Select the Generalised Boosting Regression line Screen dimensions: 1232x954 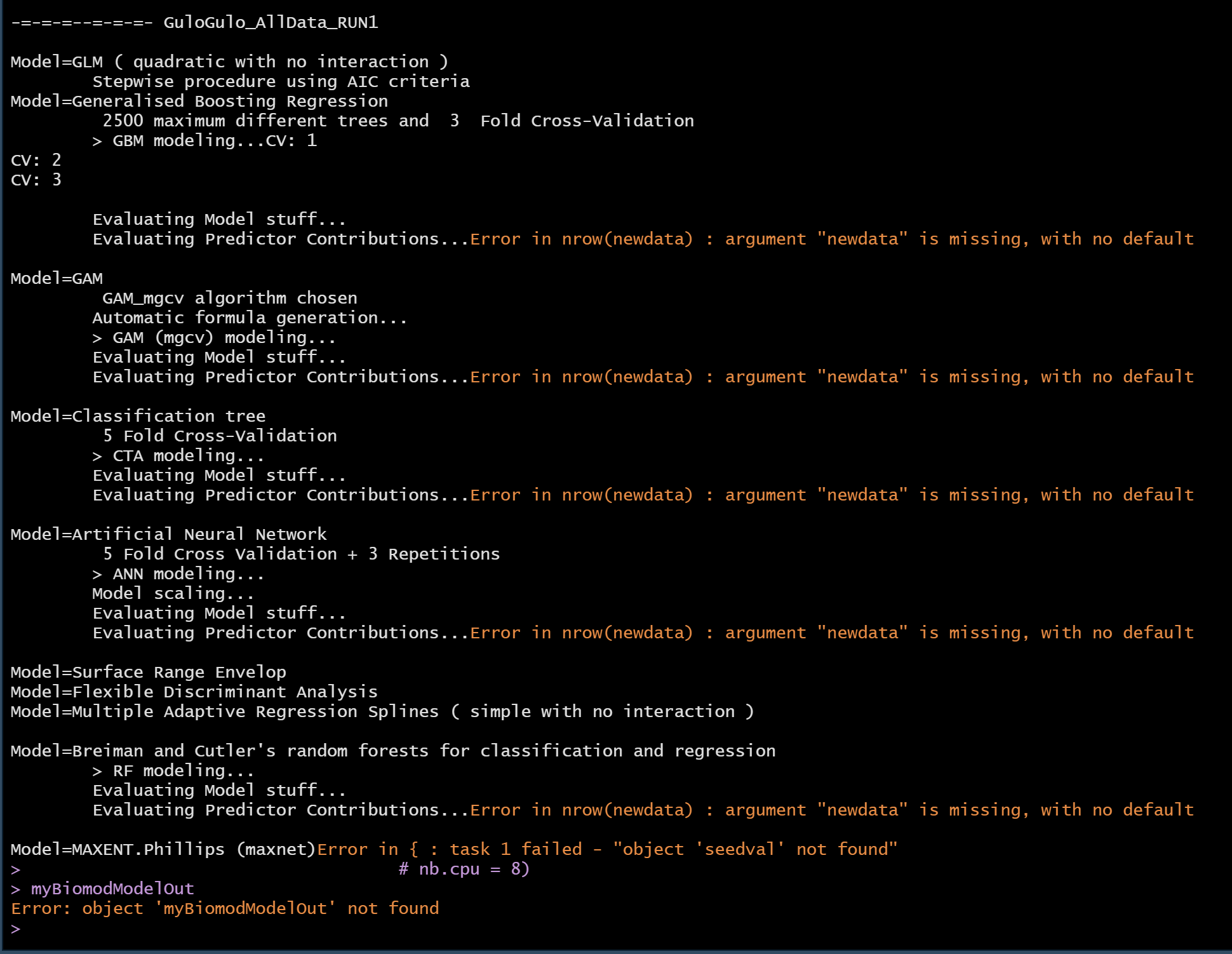[x=198, y=100]
